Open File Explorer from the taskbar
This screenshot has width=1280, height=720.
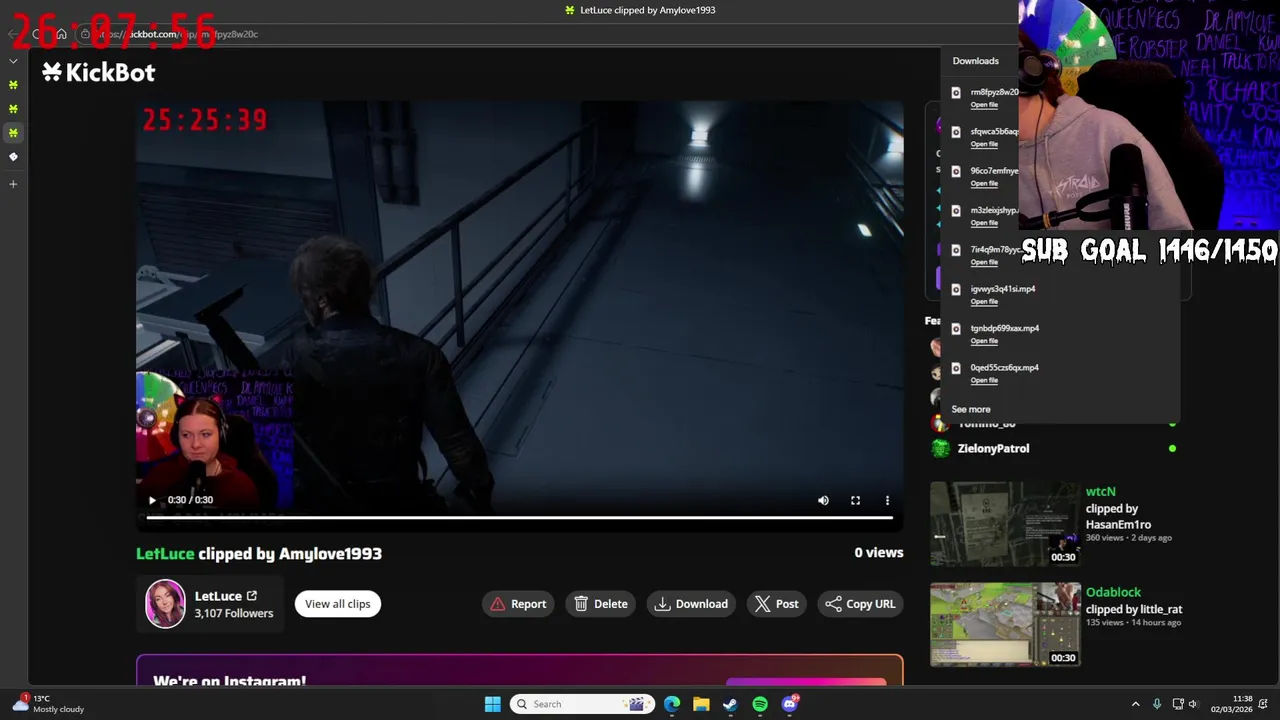coord(701,704)
